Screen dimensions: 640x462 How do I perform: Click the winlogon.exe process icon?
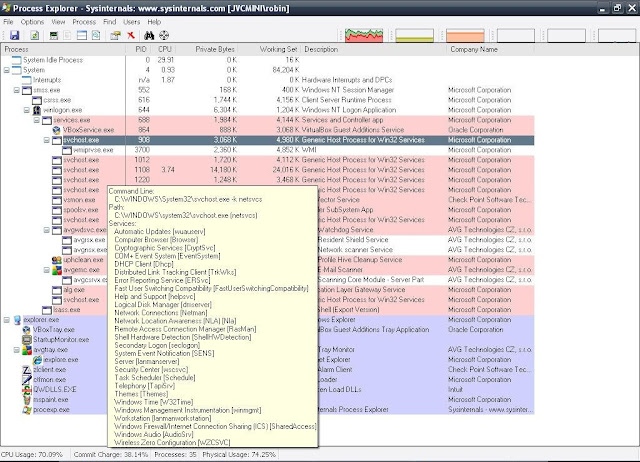37,110
